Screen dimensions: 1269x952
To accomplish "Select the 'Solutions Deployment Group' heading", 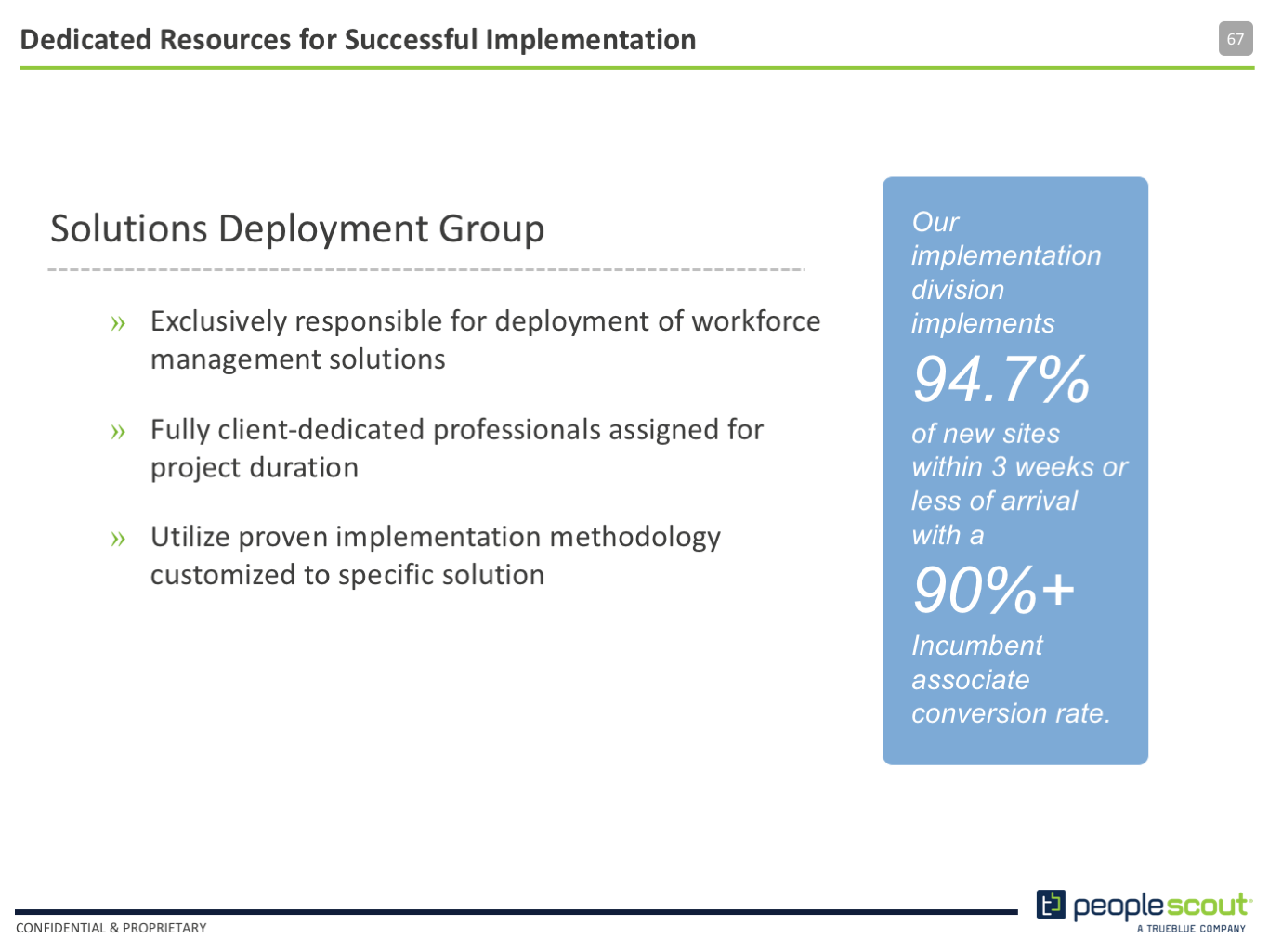I will coord(297,228).
